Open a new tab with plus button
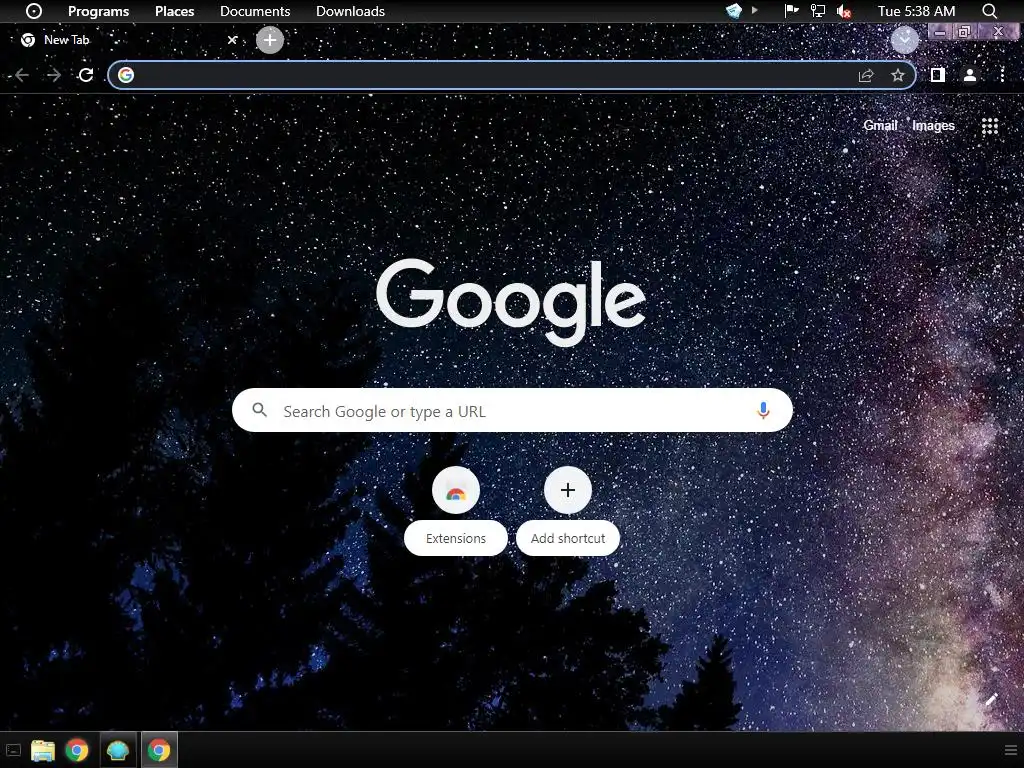 pyautogui.click(x=270, y=40)
